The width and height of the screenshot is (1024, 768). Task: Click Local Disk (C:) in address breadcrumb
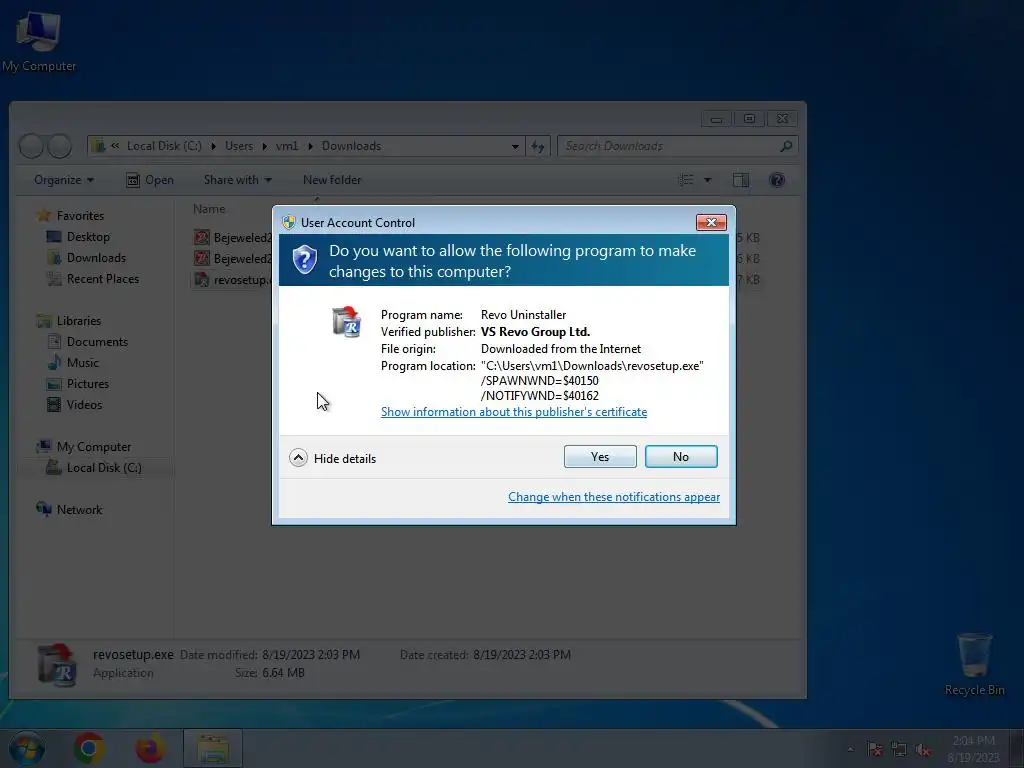click(x=164, y=146)
